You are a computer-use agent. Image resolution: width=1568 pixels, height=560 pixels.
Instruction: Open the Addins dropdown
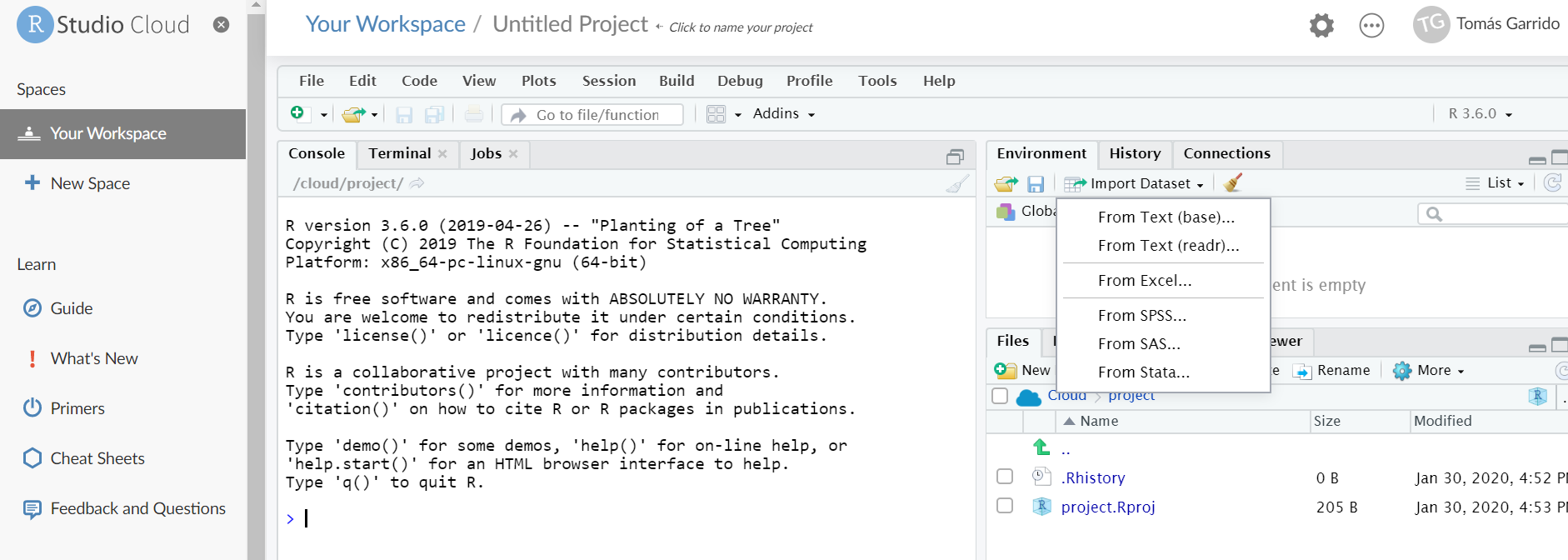[783, 113]
